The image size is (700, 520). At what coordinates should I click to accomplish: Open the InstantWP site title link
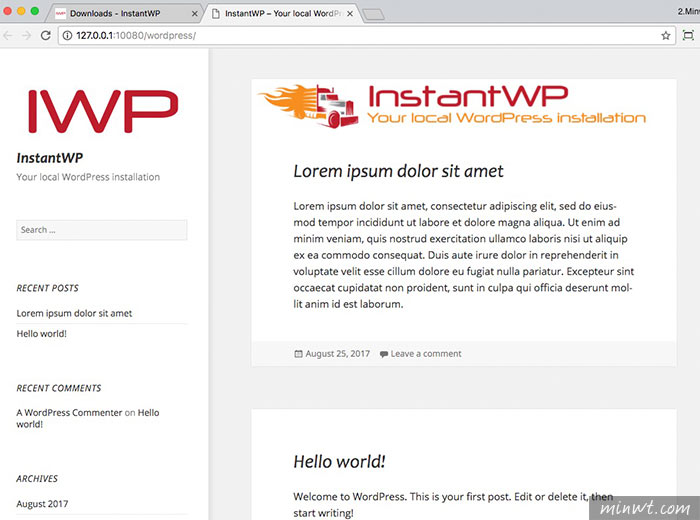click(x=50, y=158)
